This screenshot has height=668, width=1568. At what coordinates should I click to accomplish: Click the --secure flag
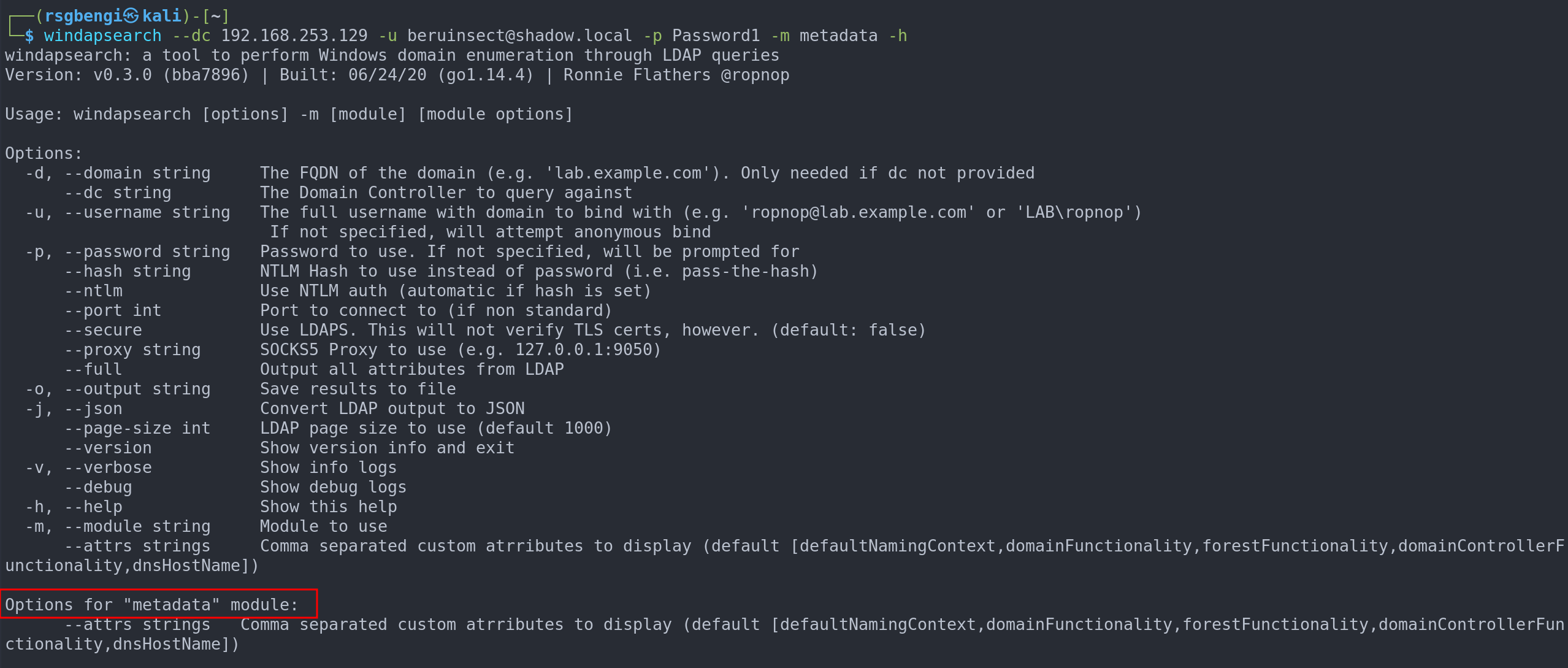103,330
